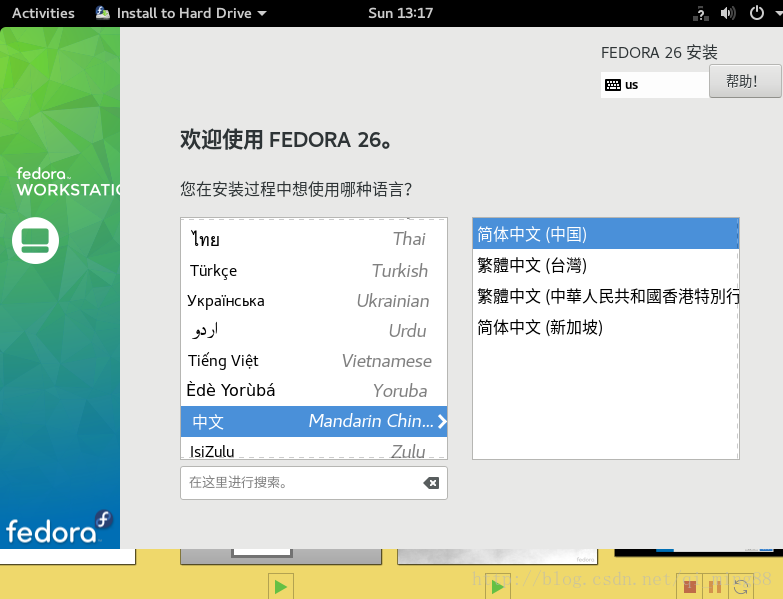Clear the search field with the backspace icon
Viewport: 783px width, 599px height.
pyautogui.click(x=431, y=483)
